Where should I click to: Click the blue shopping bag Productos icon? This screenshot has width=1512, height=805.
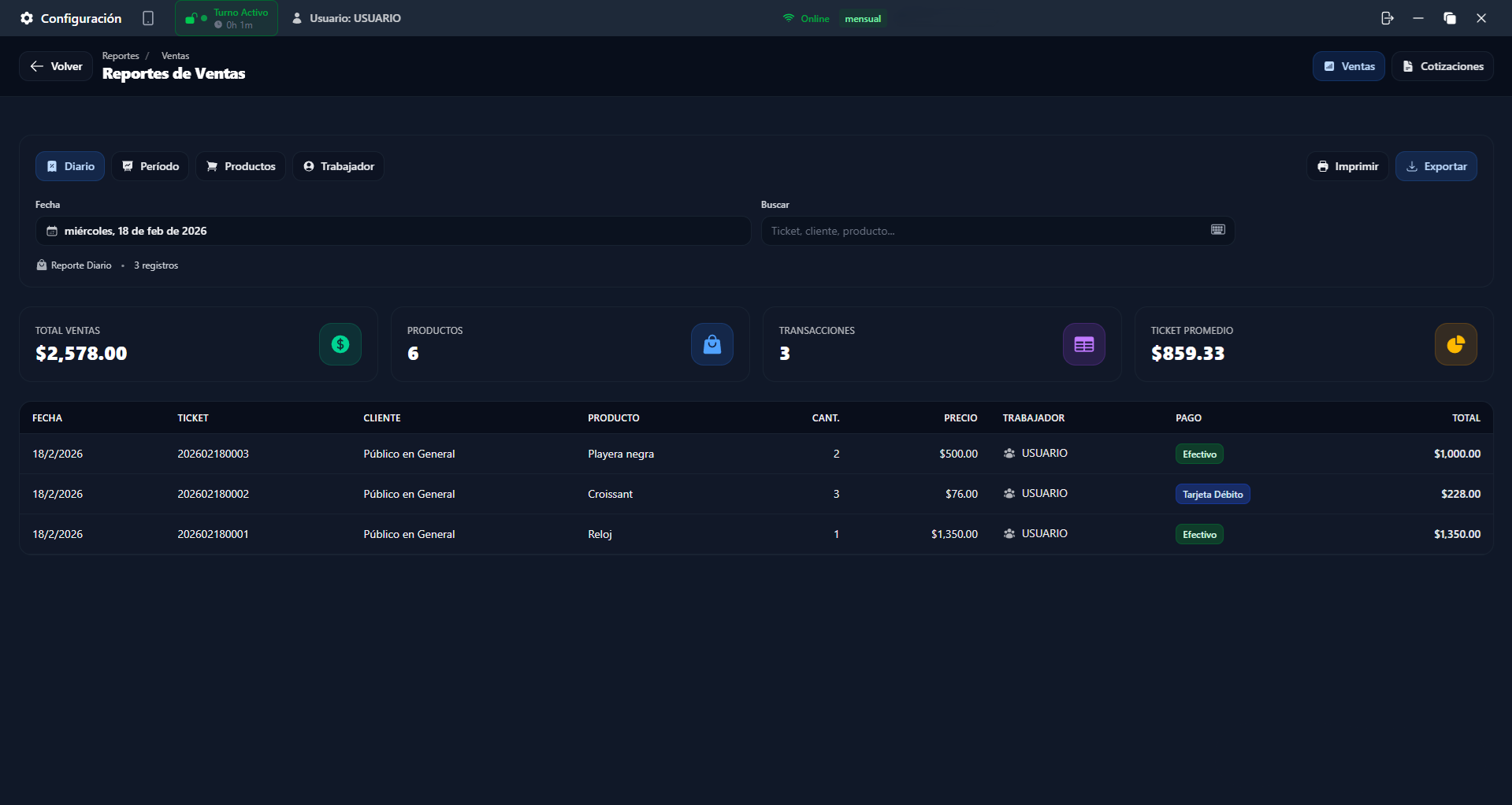712,344
